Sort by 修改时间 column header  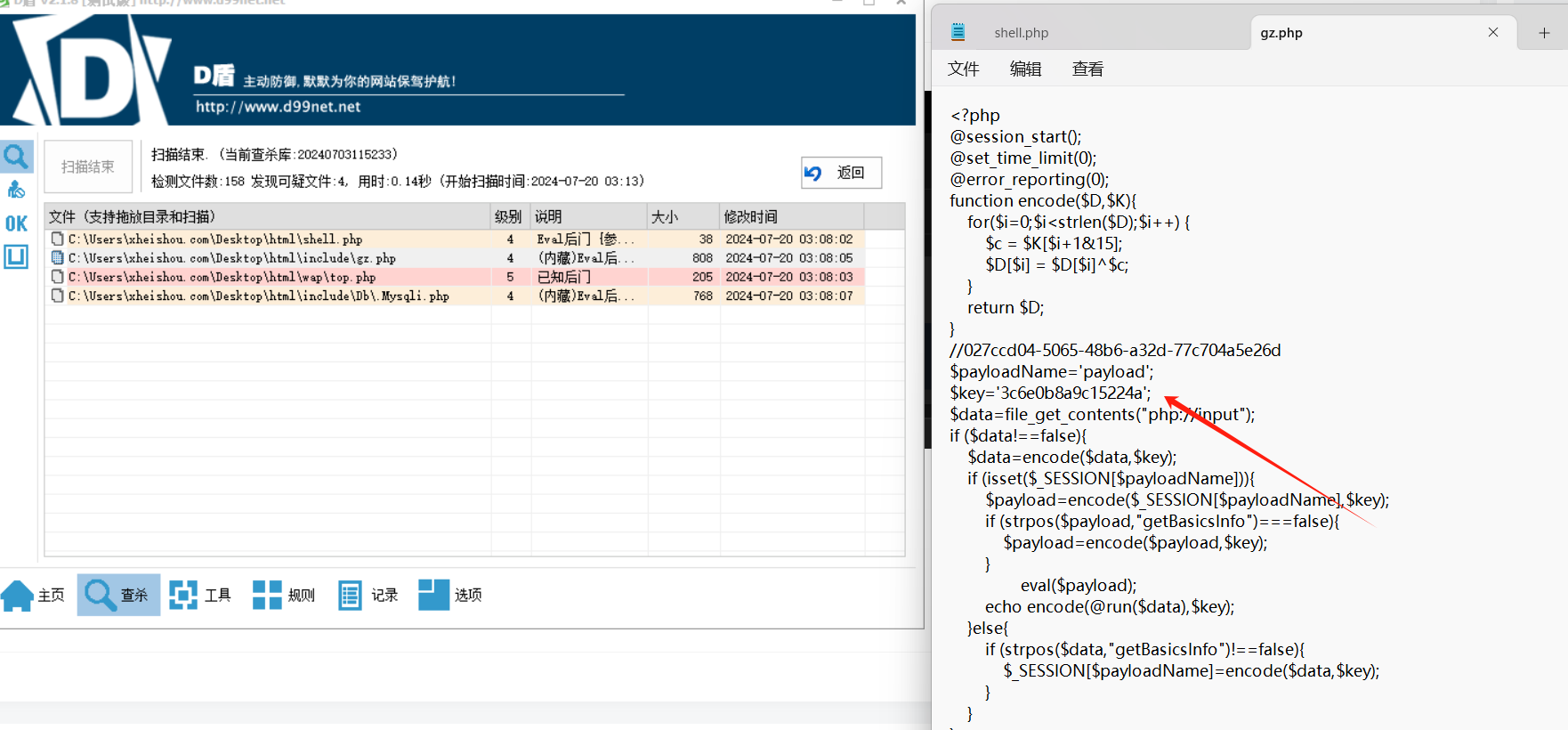pos(791,216)
